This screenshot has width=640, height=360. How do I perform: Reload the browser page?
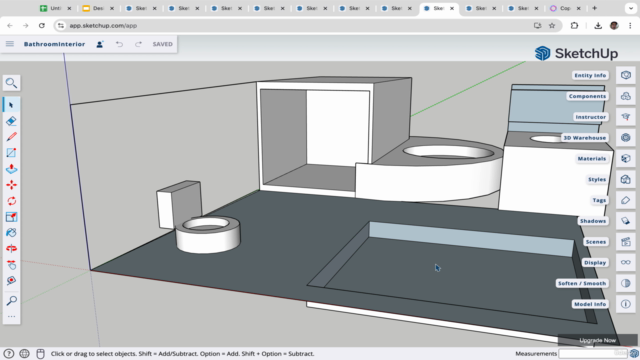coord(42,25)
